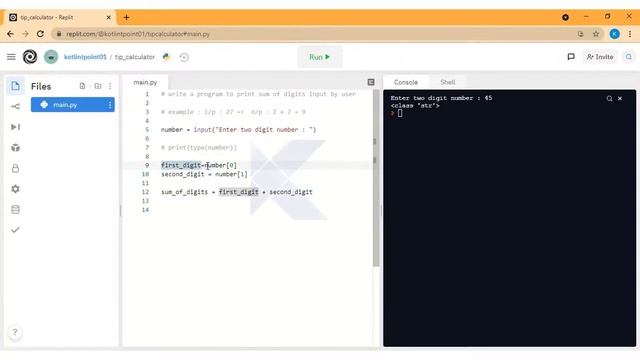Bookmark the page with star icon
This screenshot has height=360, width=640.
click(596, 34)
